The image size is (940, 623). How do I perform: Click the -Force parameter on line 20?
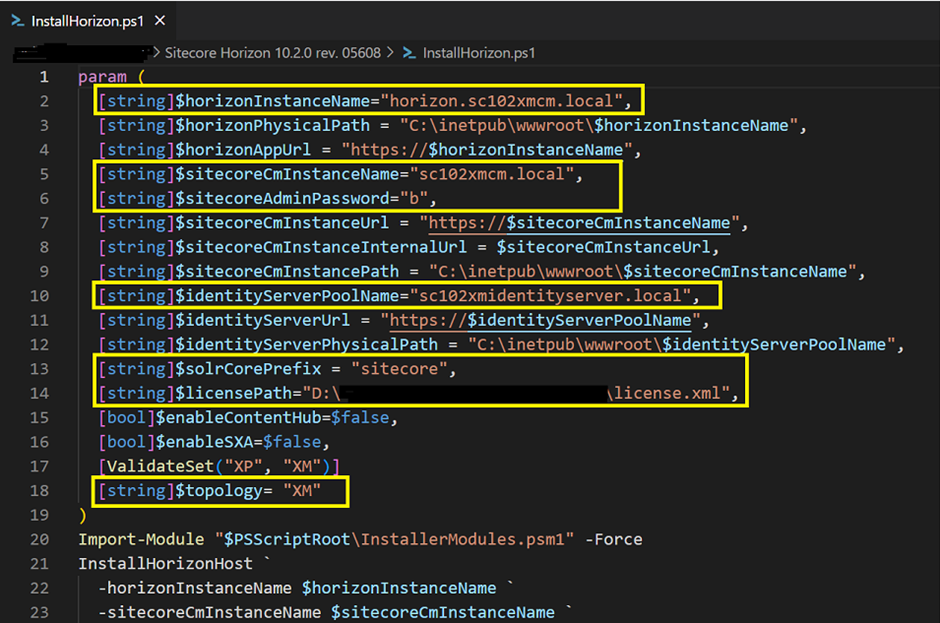pyautogui.click(x=613, y=539)
